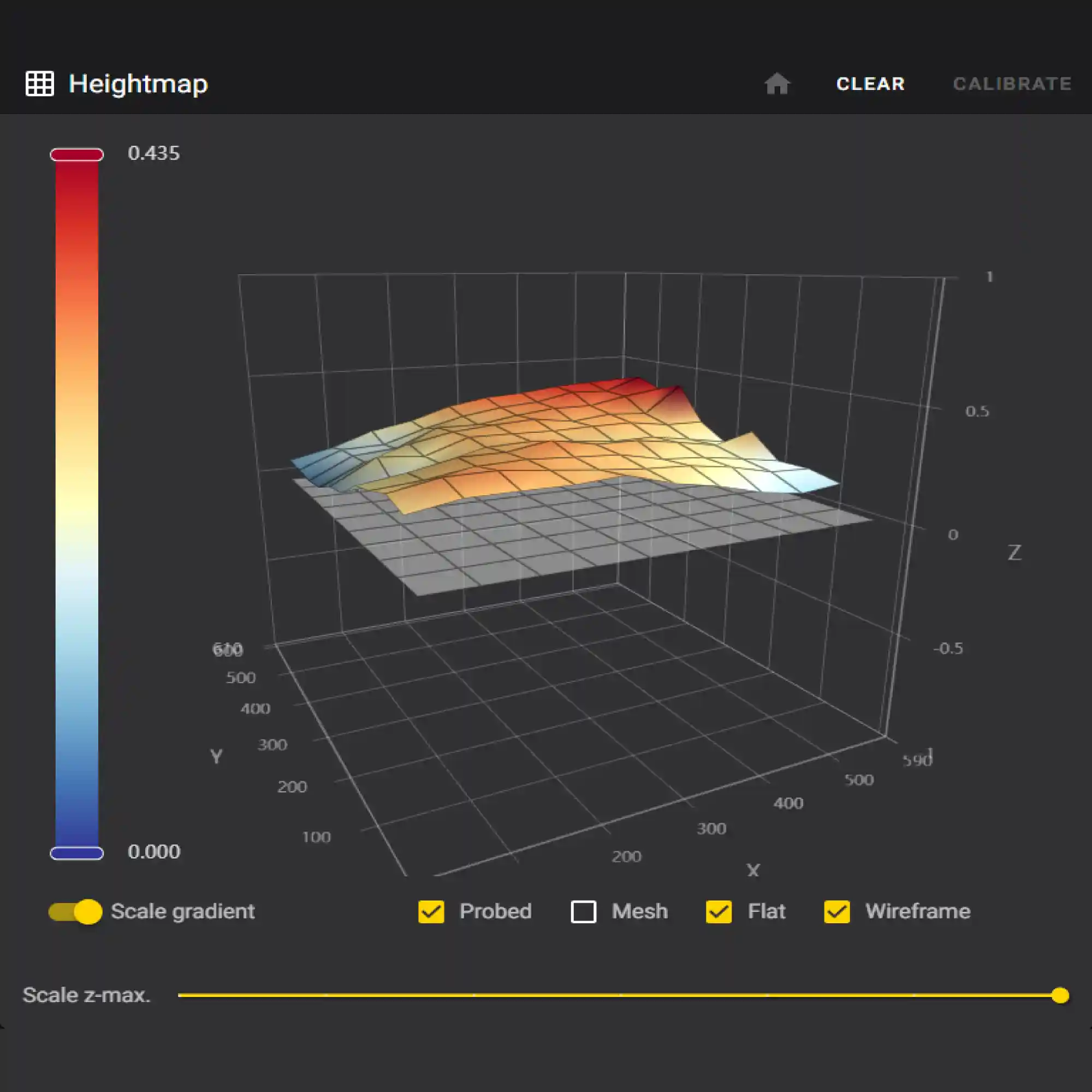Click the blue lower gradient handle at 0.000

coord(77,853)
